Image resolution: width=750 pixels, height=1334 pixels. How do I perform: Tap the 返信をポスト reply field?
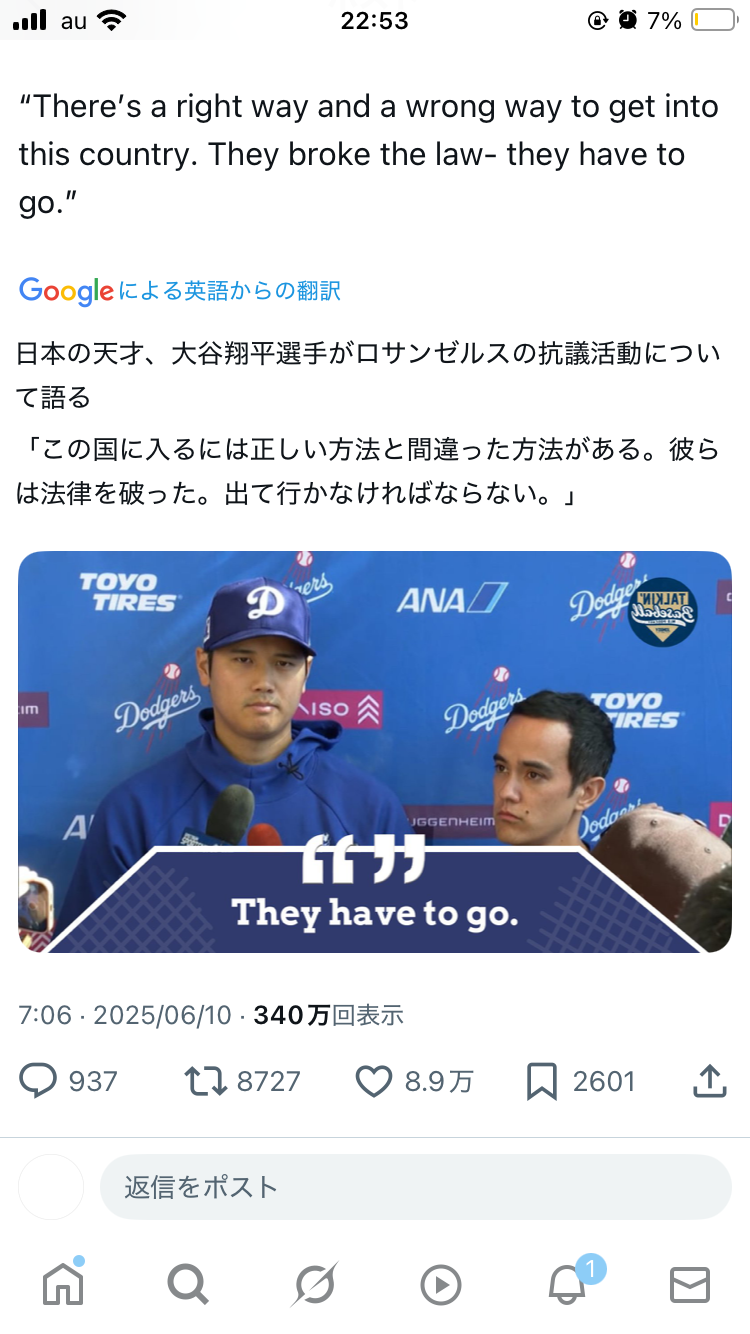415,1187
